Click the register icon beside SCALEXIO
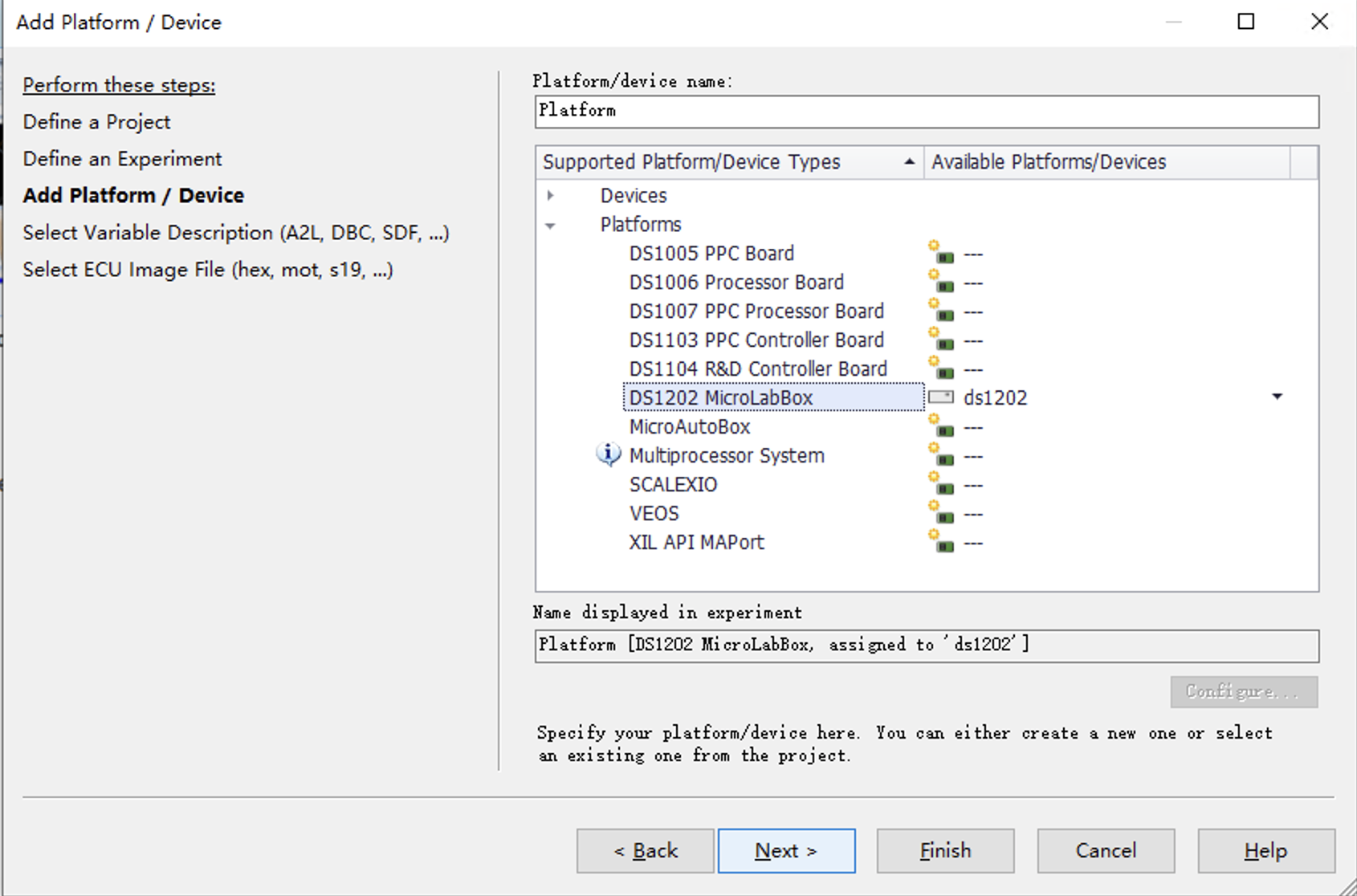1357x896 pixels. coord(940,484)
